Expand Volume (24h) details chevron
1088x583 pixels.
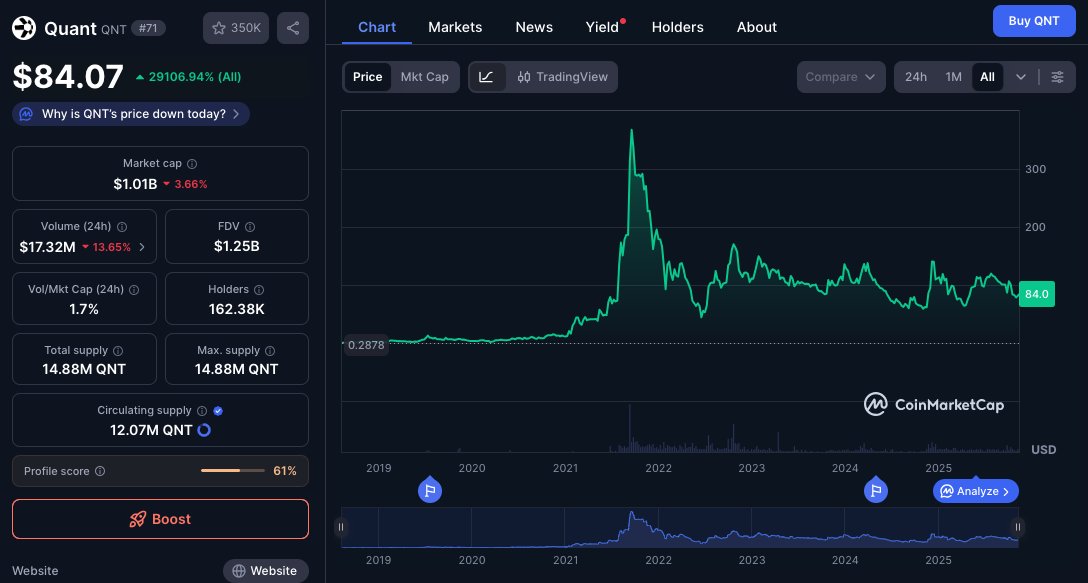pos(142,246)
